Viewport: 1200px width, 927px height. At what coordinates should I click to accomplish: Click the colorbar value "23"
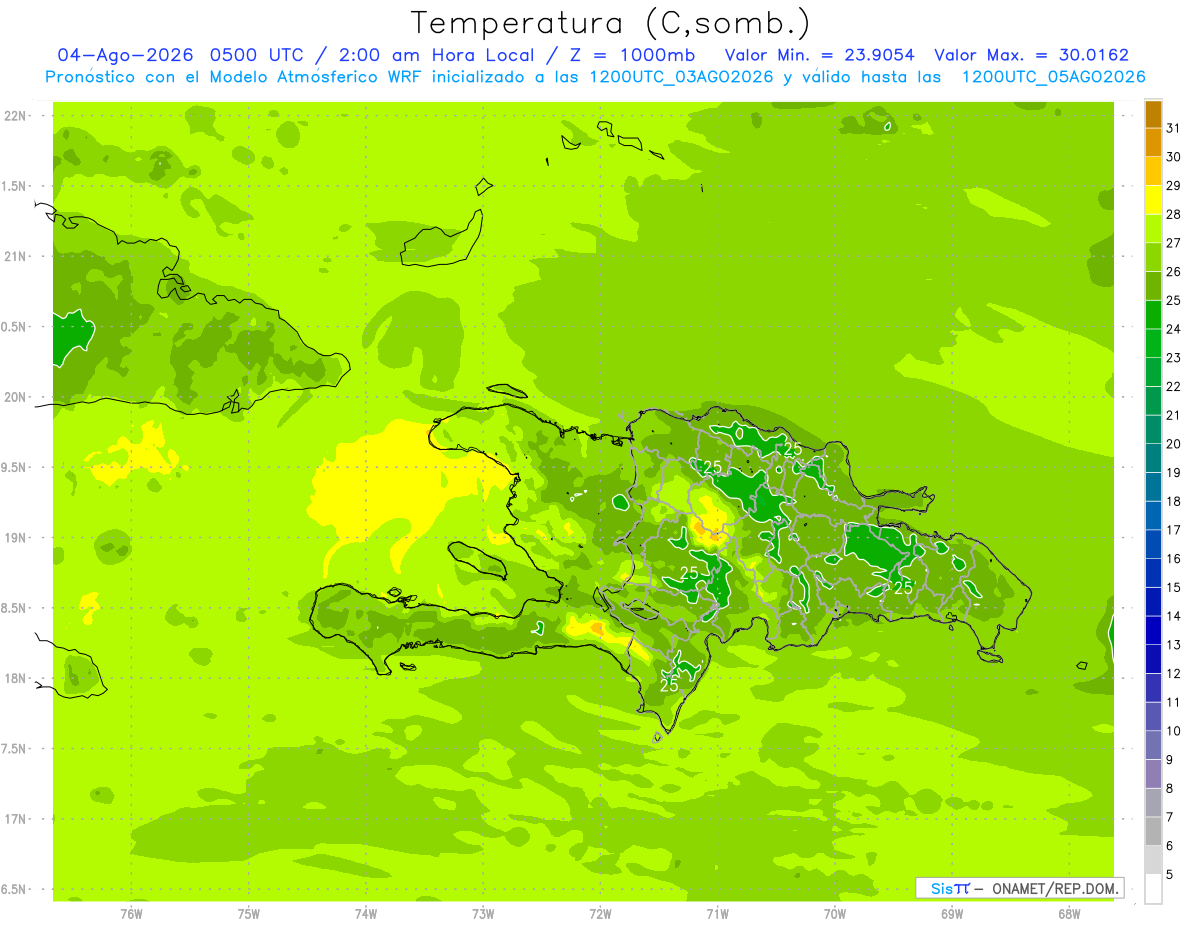click(1174, 358)
